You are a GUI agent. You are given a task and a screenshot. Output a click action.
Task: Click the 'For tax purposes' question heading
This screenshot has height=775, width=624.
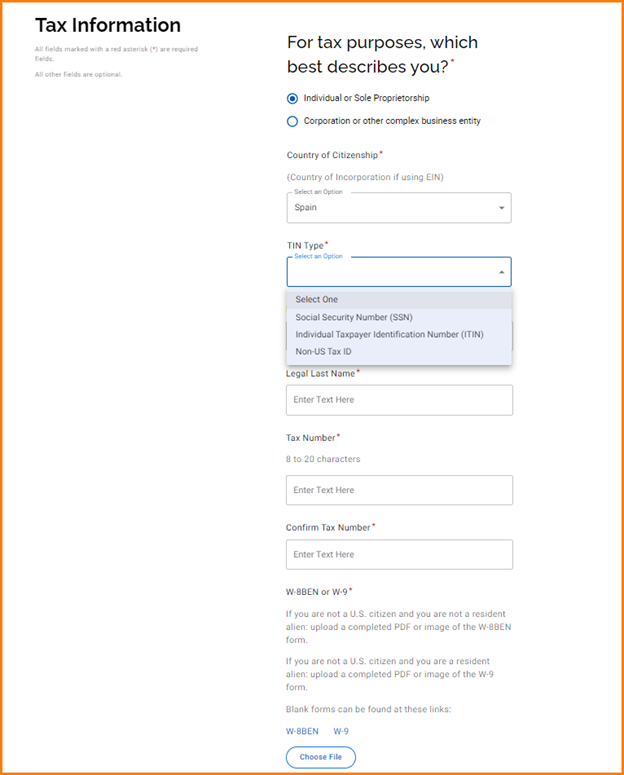(x=382, y=56)
